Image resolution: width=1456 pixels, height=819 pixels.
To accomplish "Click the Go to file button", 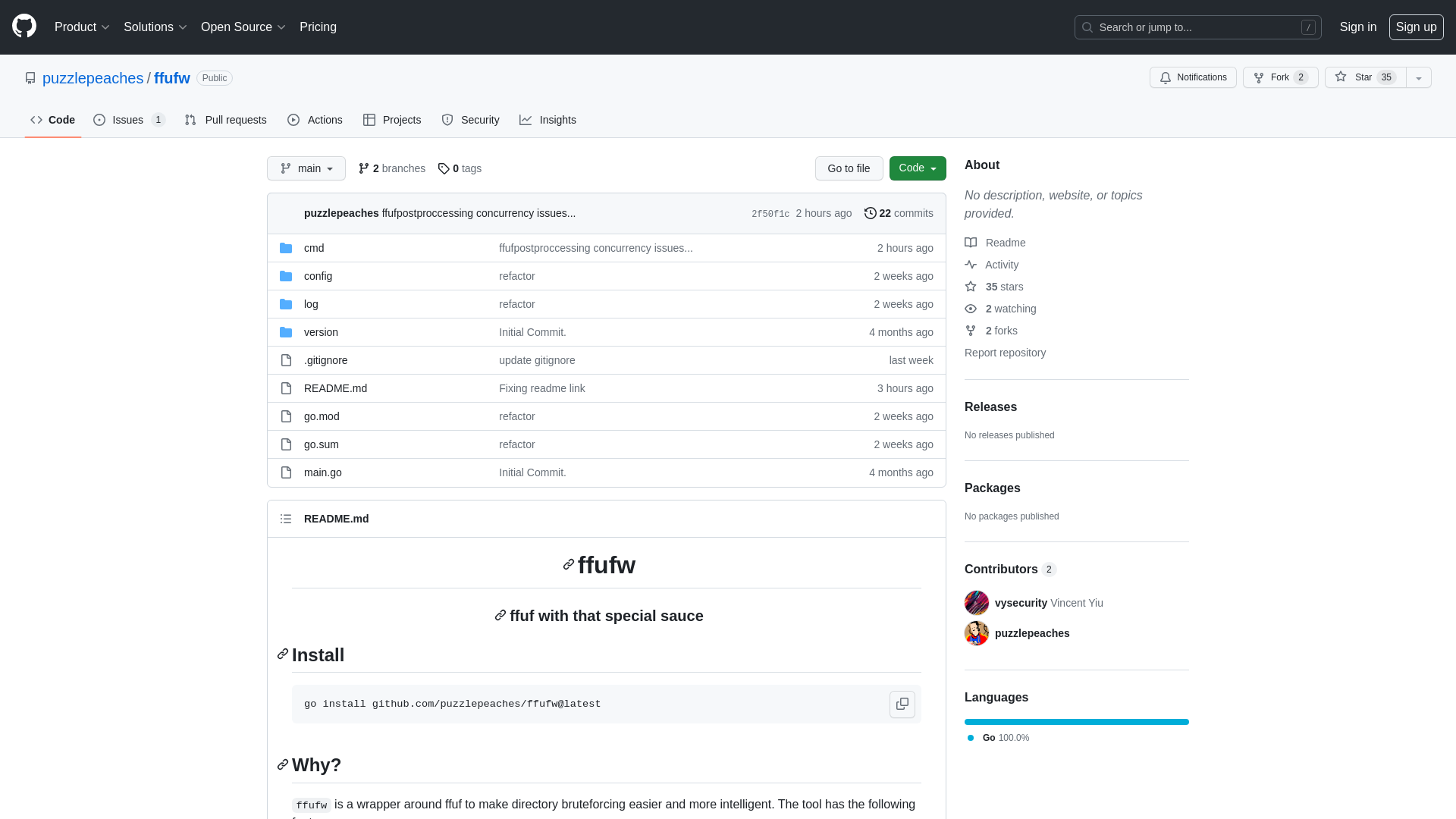I will pos(849,168).
